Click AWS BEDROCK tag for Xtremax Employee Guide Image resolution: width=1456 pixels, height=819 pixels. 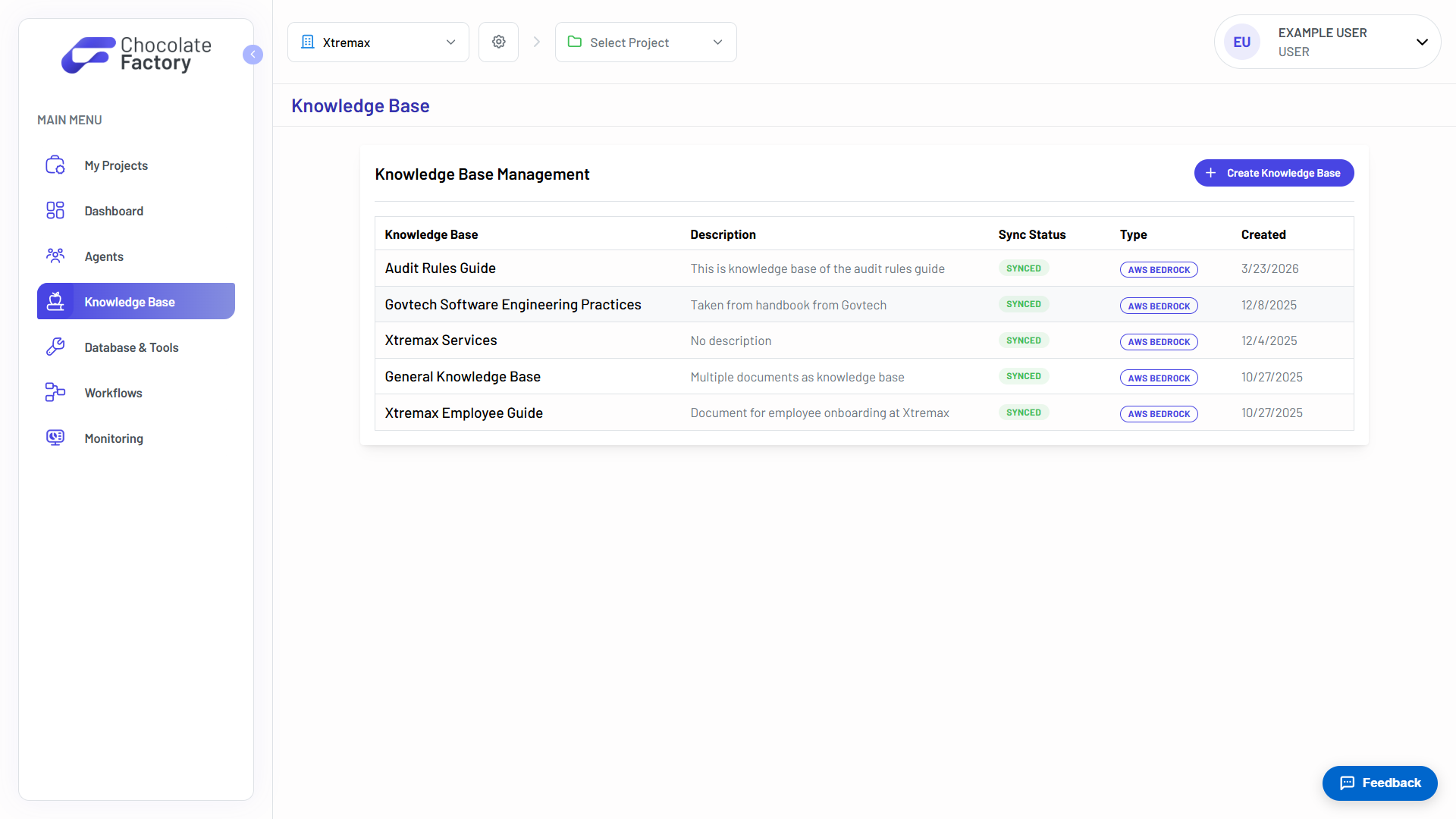pos(1159,414)
